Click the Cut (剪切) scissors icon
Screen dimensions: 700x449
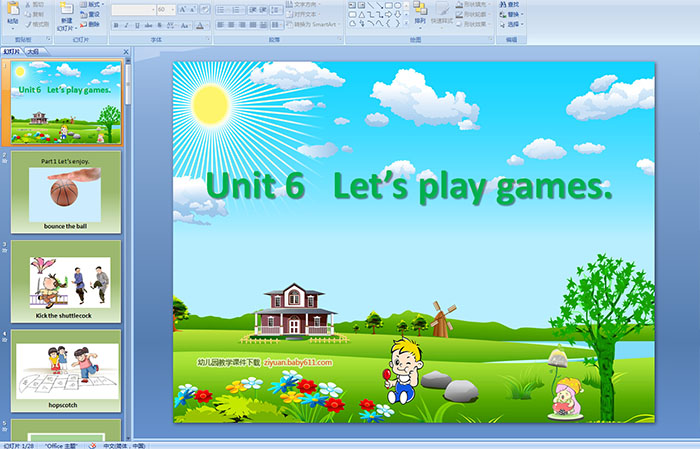[x=28, y=4]
